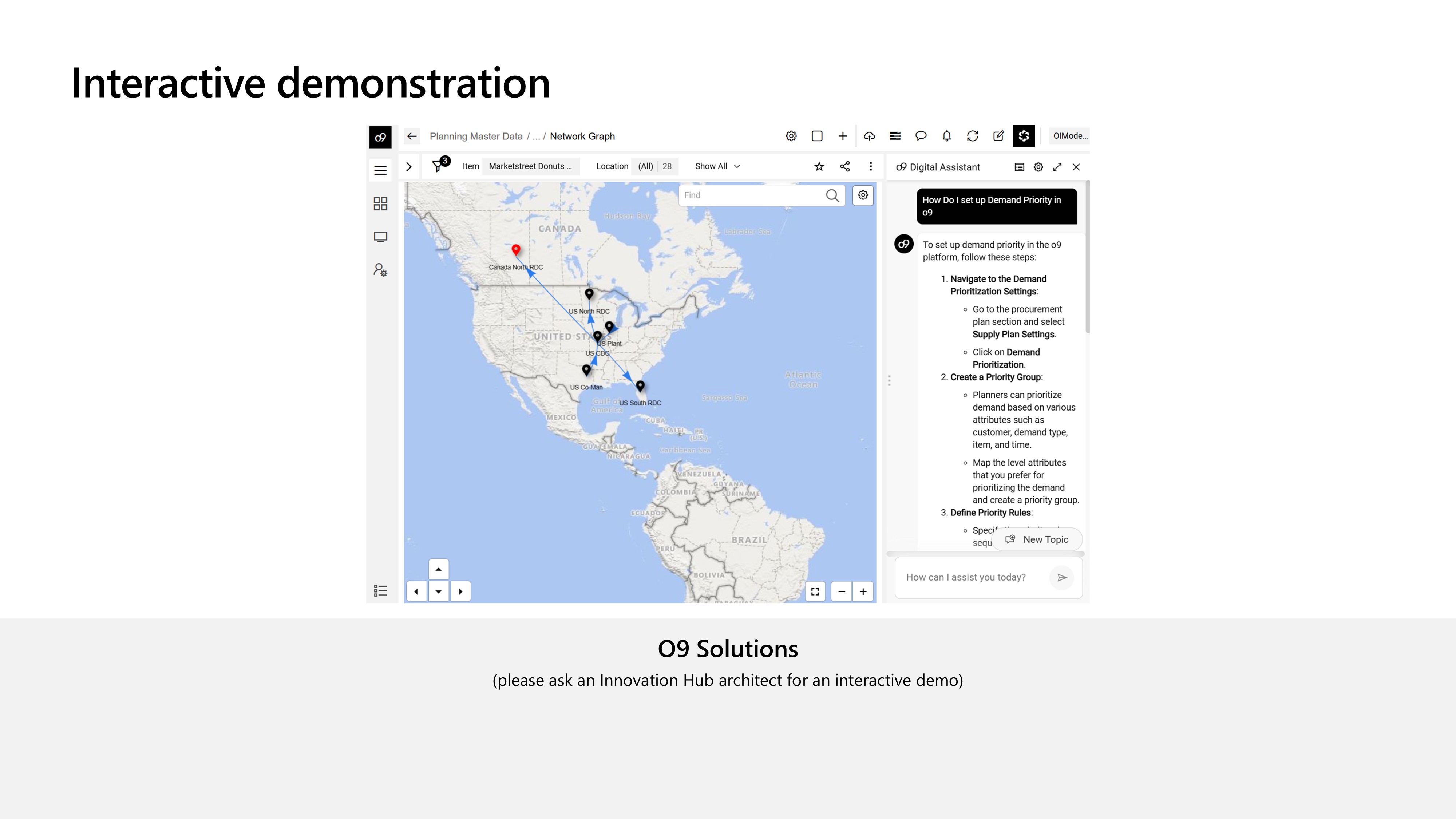The width and height of the screenshot is (1456, 819).
Task: Click the panel splitter dots handle
Action: point(889,380)
